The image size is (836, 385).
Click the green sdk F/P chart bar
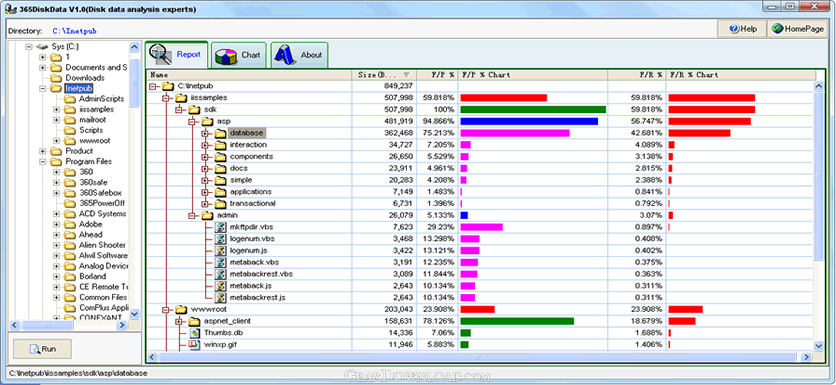tap(533, 110)
